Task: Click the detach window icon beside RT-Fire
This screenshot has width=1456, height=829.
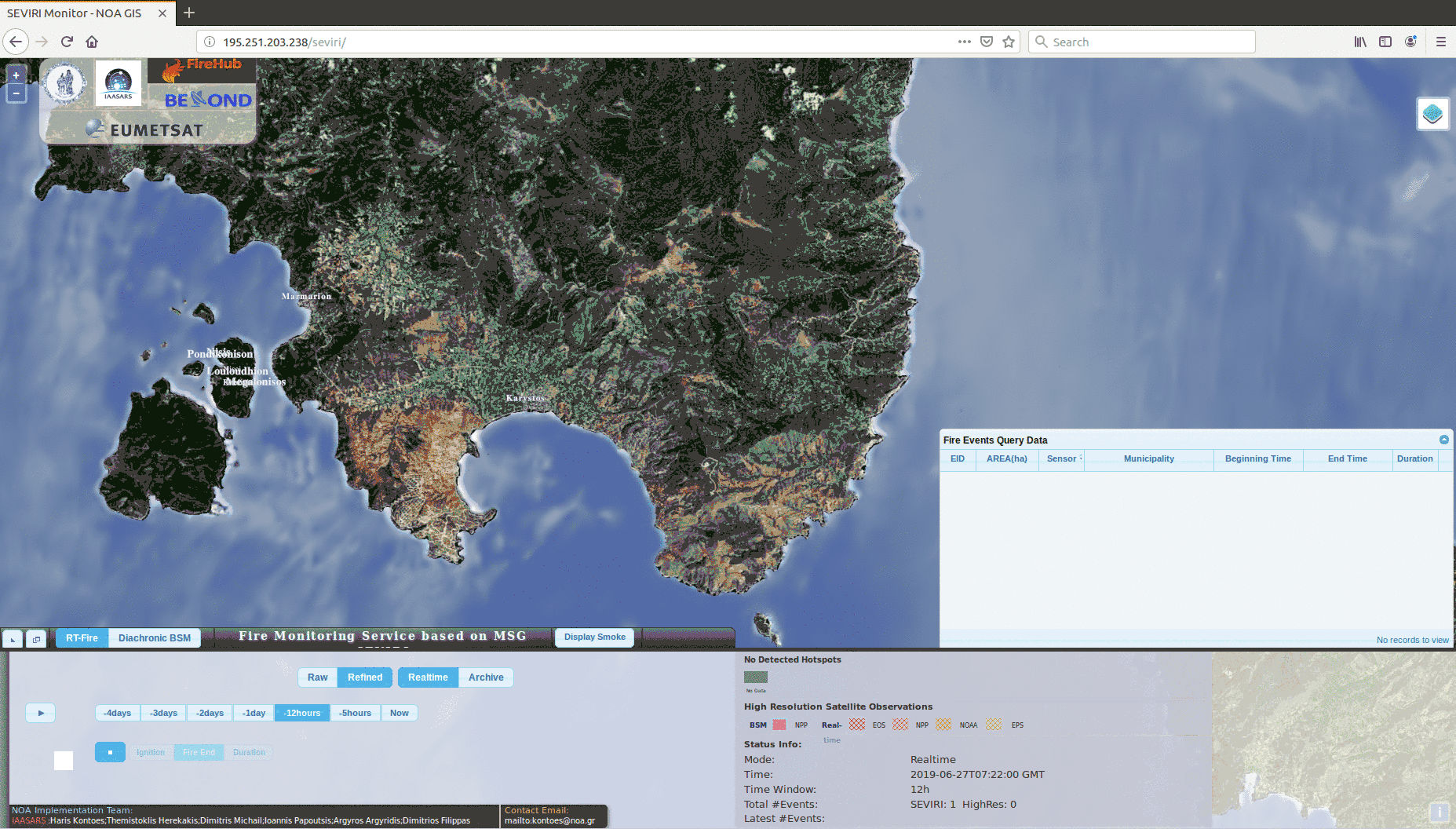Action: [x=36, y=639]
